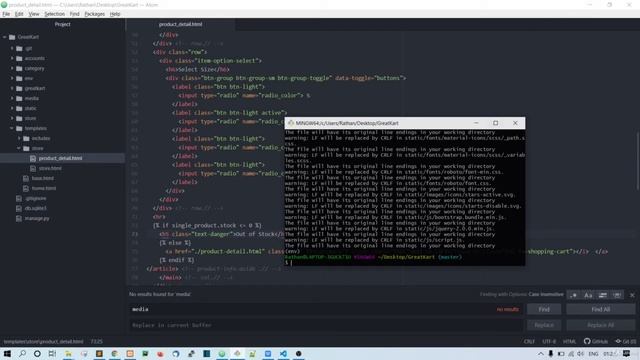The height and width of the screenshot is (360, 640).
Task: Click the HTML grammar selector
Action: (569, 342)
